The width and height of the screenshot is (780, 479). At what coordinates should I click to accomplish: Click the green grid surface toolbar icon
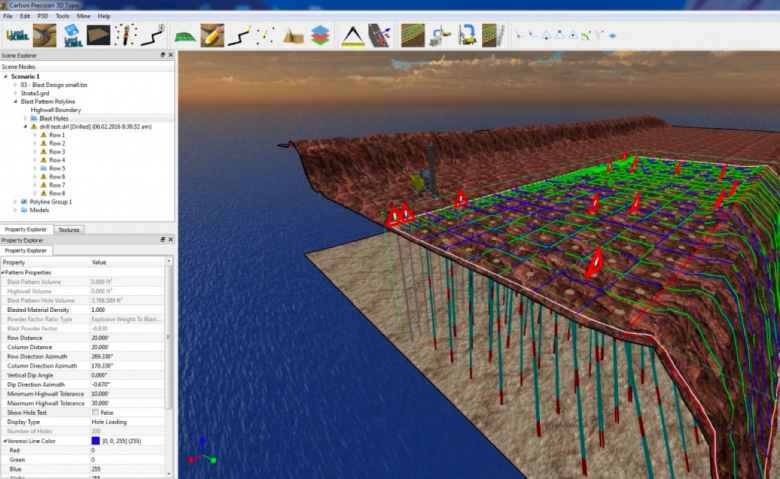click(185, 36)
